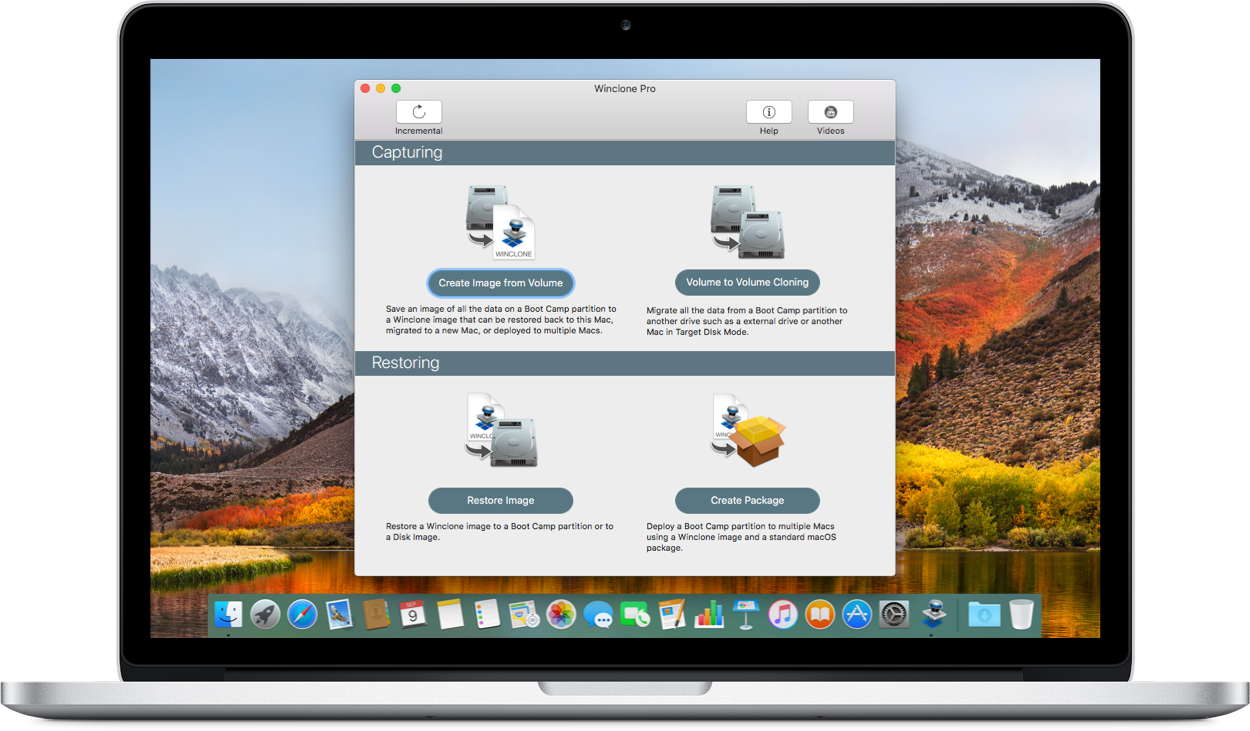Viewport: 1250px width, 731px height.
Task: Click the drive-to-Winclone-image icon under Capturing
Action: (501, 223)
